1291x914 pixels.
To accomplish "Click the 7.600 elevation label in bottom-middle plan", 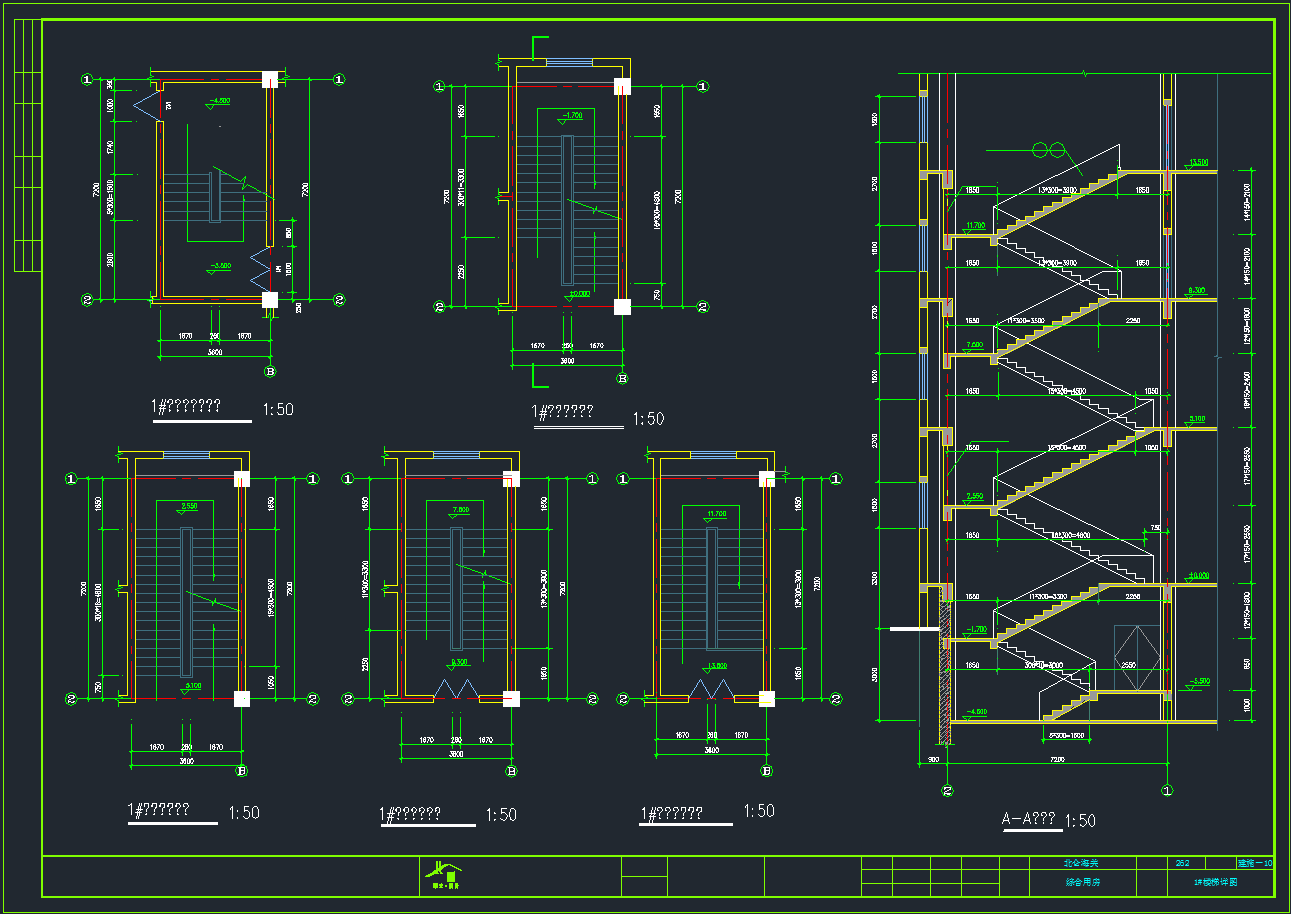I will point(460,511).
